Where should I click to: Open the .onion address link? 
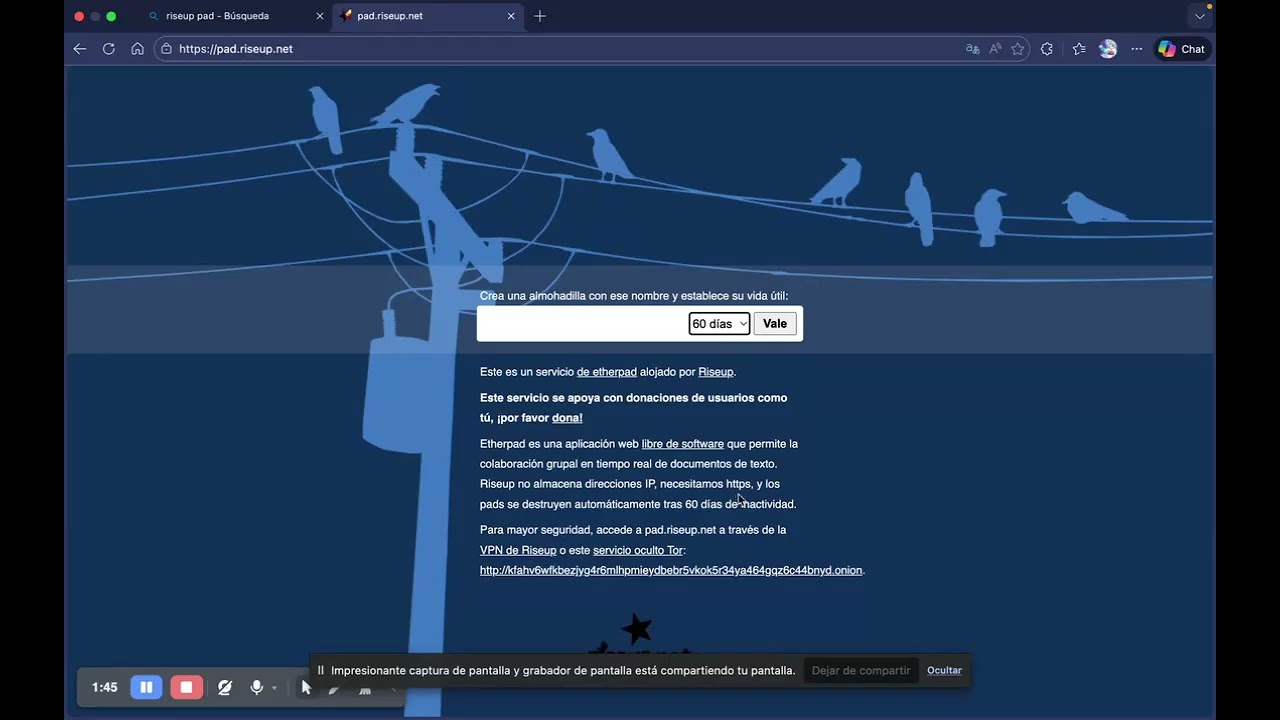tap(671, 571)
